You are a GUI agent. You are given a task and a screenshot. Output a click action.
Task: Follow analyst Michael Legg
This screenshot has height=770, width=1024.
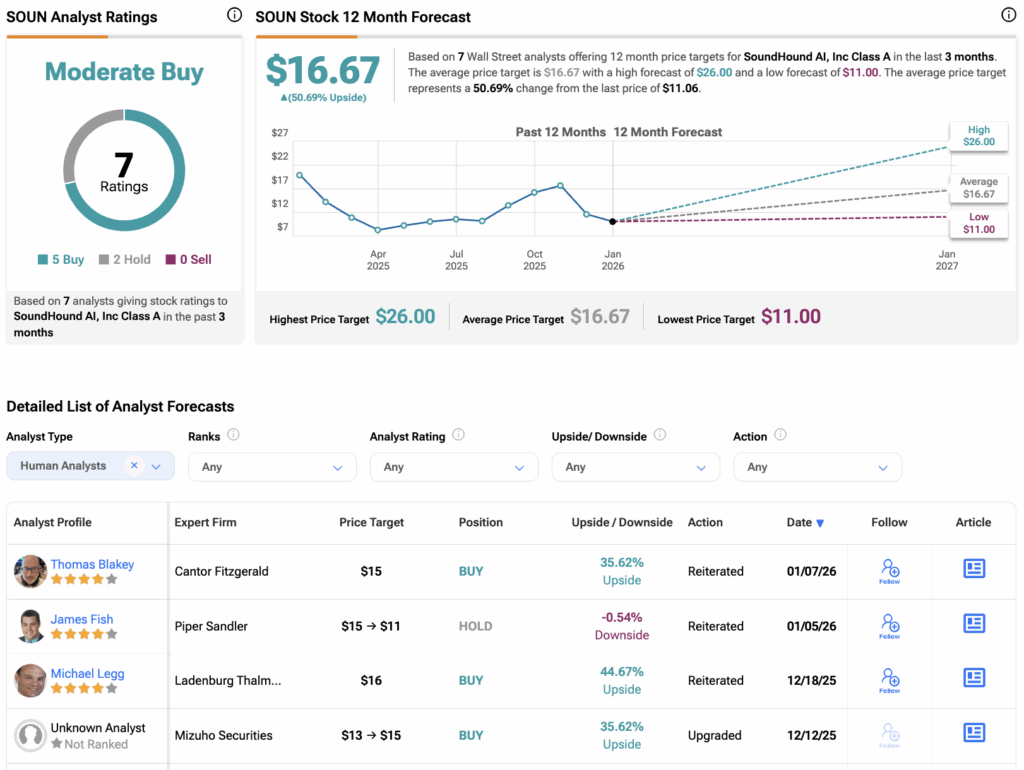pyautogui.click(x=889, y=680)
